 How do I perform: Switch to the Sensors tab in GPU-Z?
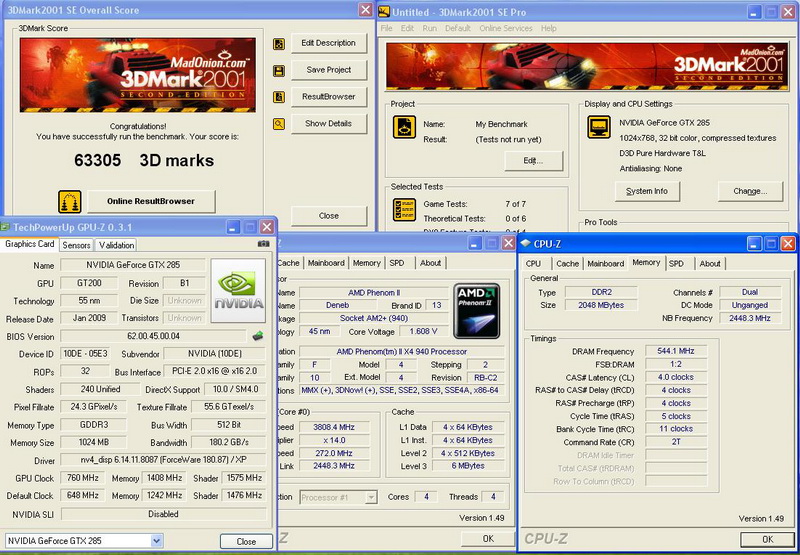(77, 245)
